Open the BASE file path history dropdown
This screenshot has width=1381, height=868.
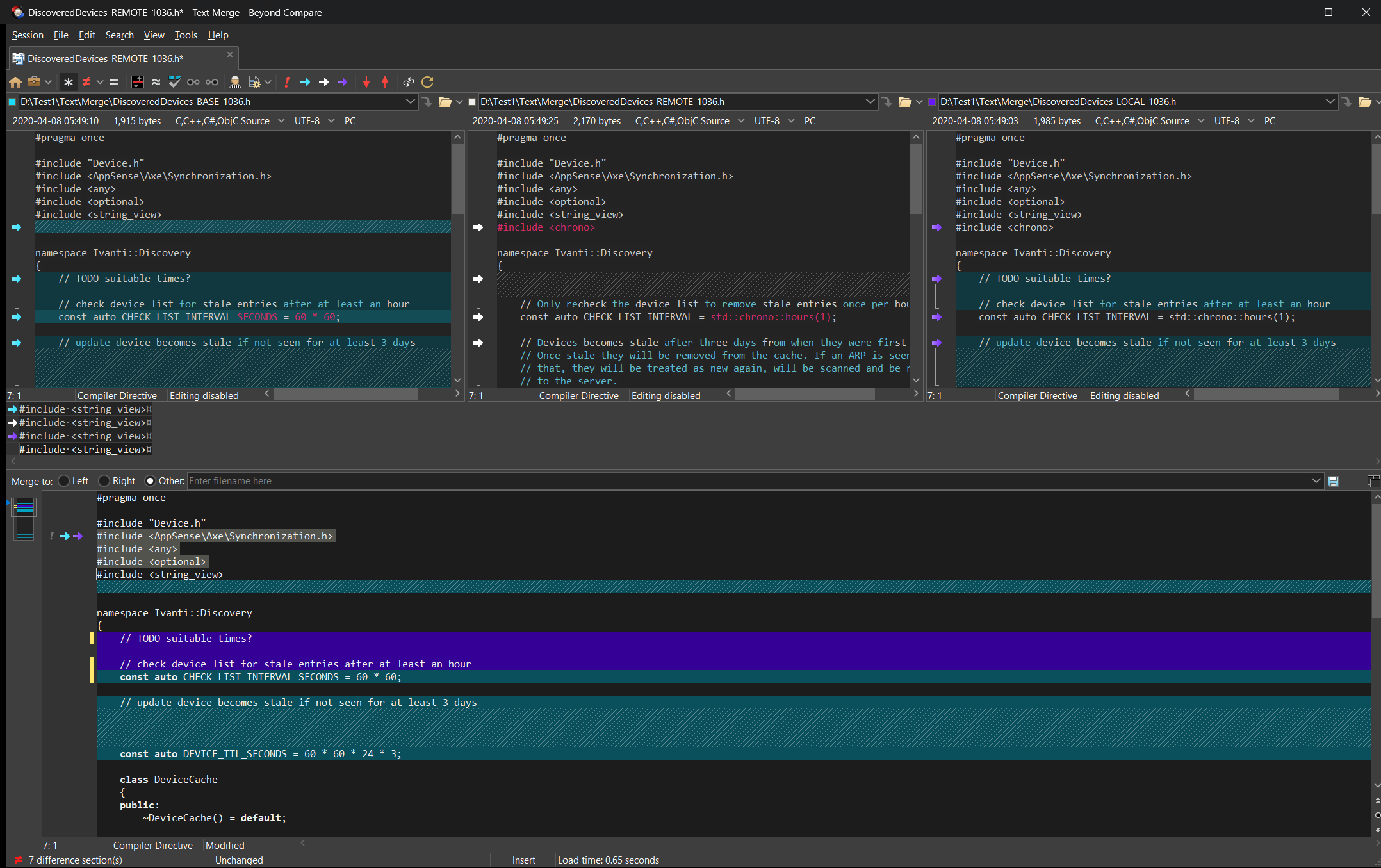click(x=411, y=102)
